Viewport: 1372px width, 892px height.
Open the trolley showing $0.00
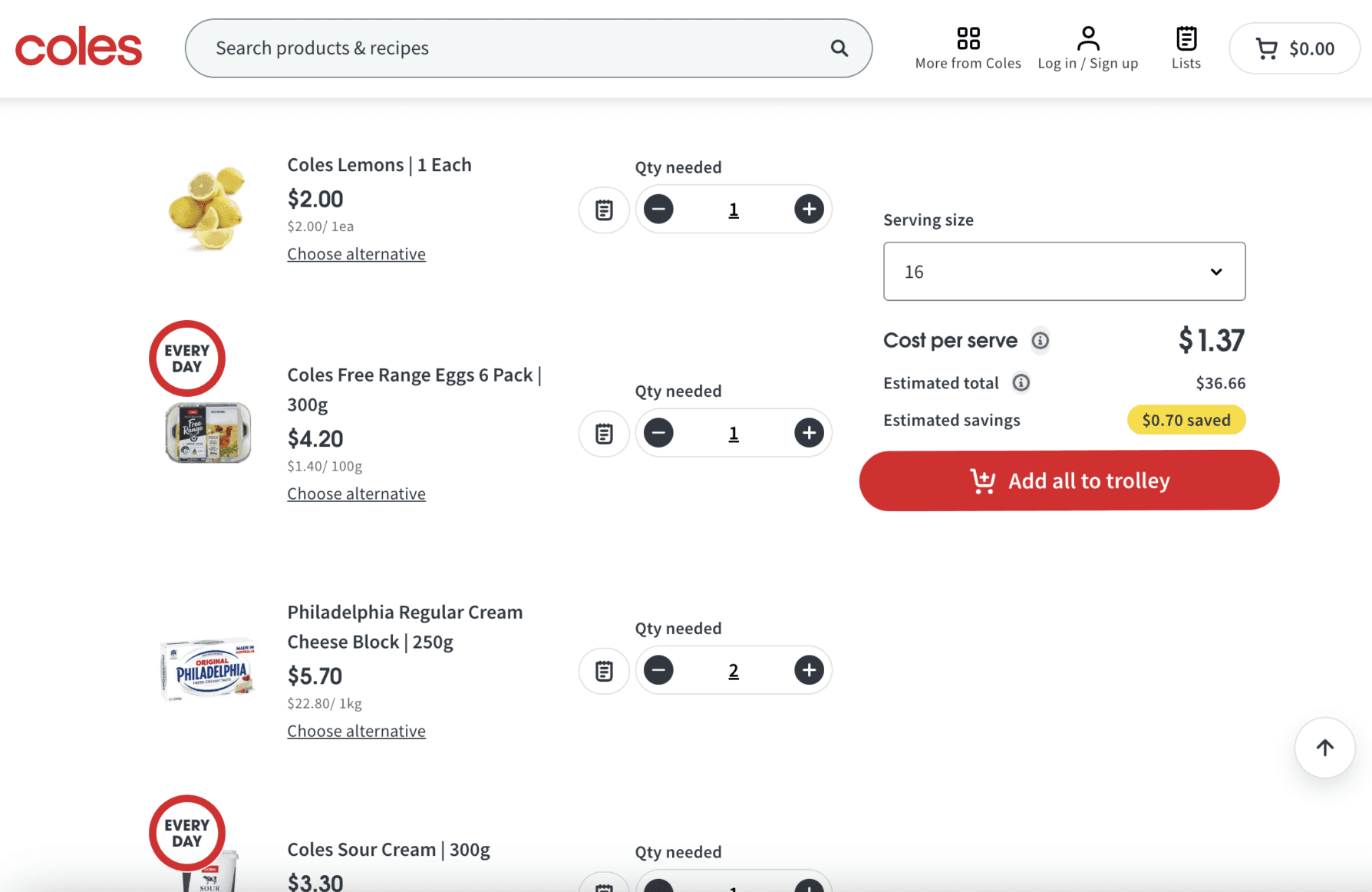tap(1294, 48)
